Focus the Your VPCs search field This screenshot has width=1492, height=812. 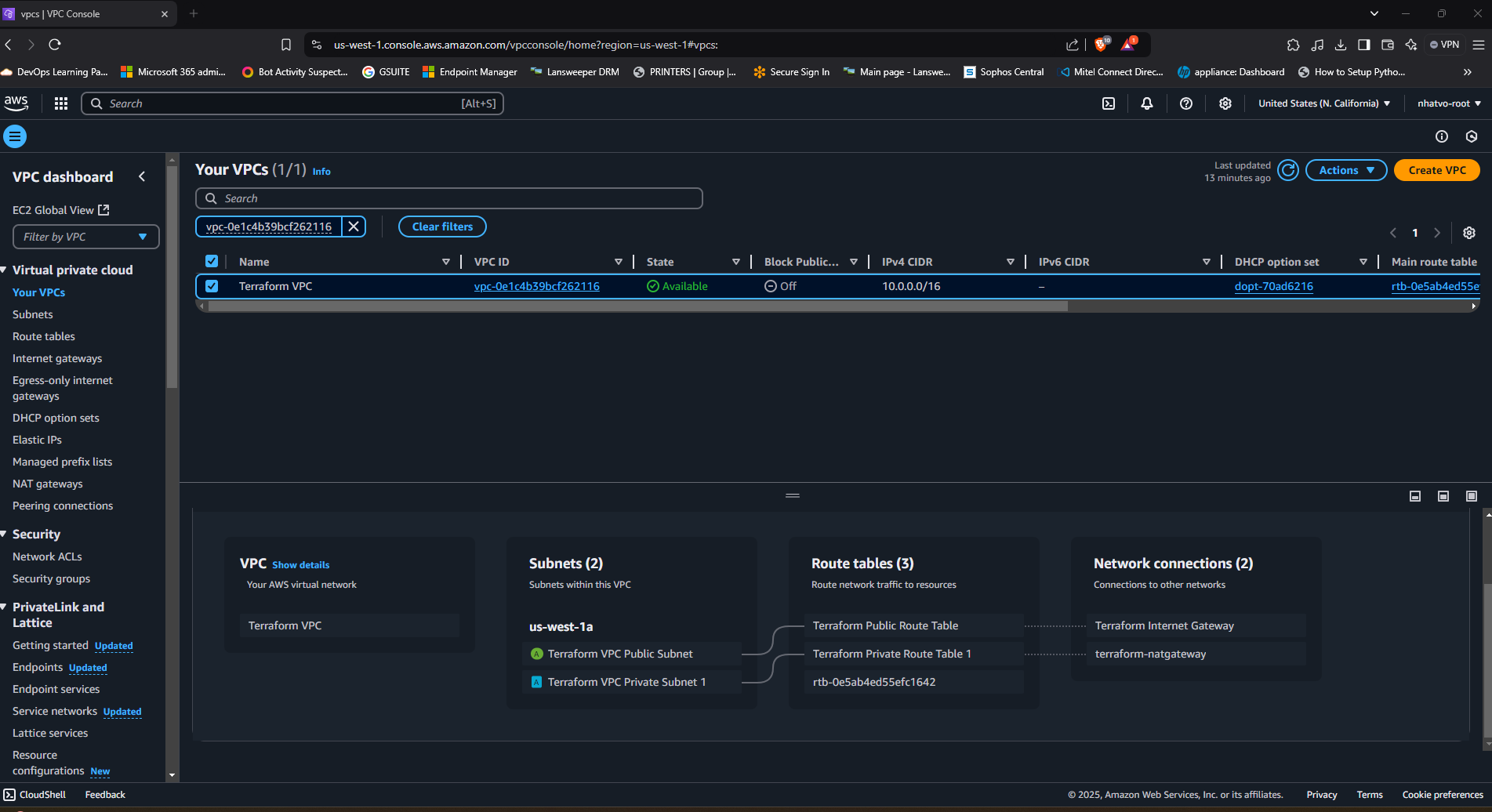click(449, 198)
